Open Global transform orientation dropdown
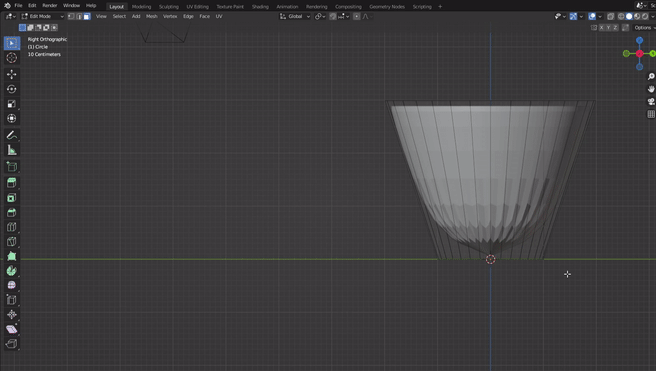 (x=295, y=16)
